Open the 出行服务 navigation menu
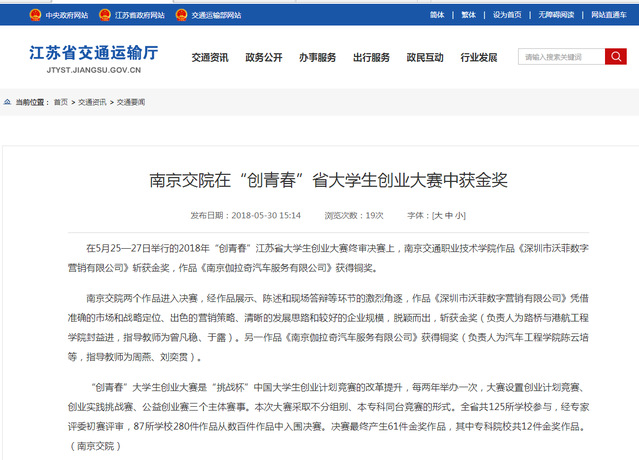The width and height of the screenshot is (639, 460). click(371, 58)
